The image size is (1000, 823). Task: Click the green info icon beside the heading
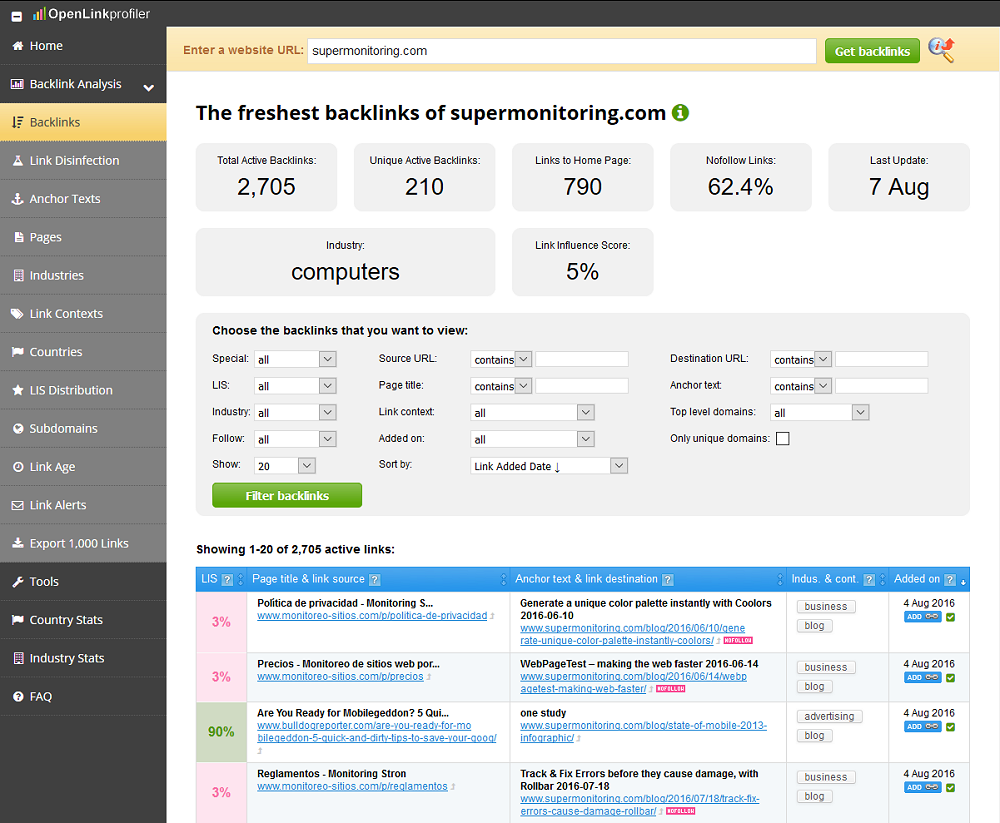(680, 113)
